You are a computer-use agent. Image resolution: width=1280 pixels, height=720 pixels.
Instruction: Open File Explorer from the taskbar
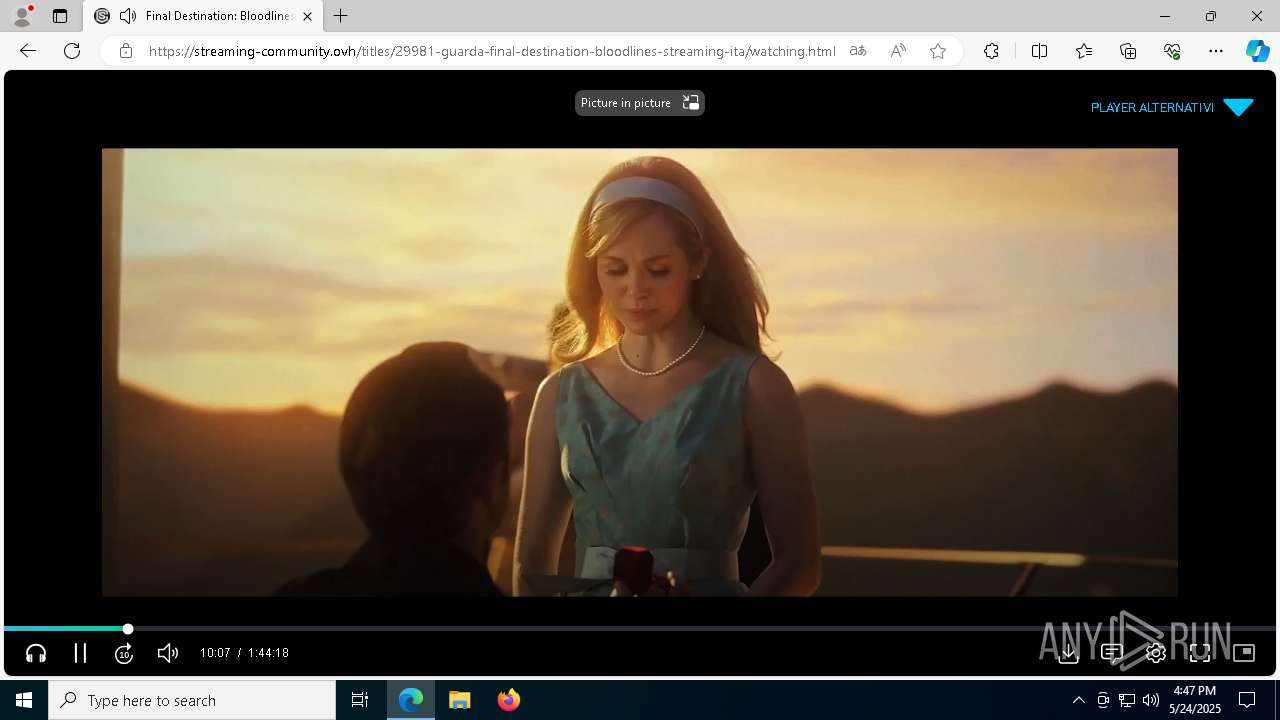coord(460,700)
